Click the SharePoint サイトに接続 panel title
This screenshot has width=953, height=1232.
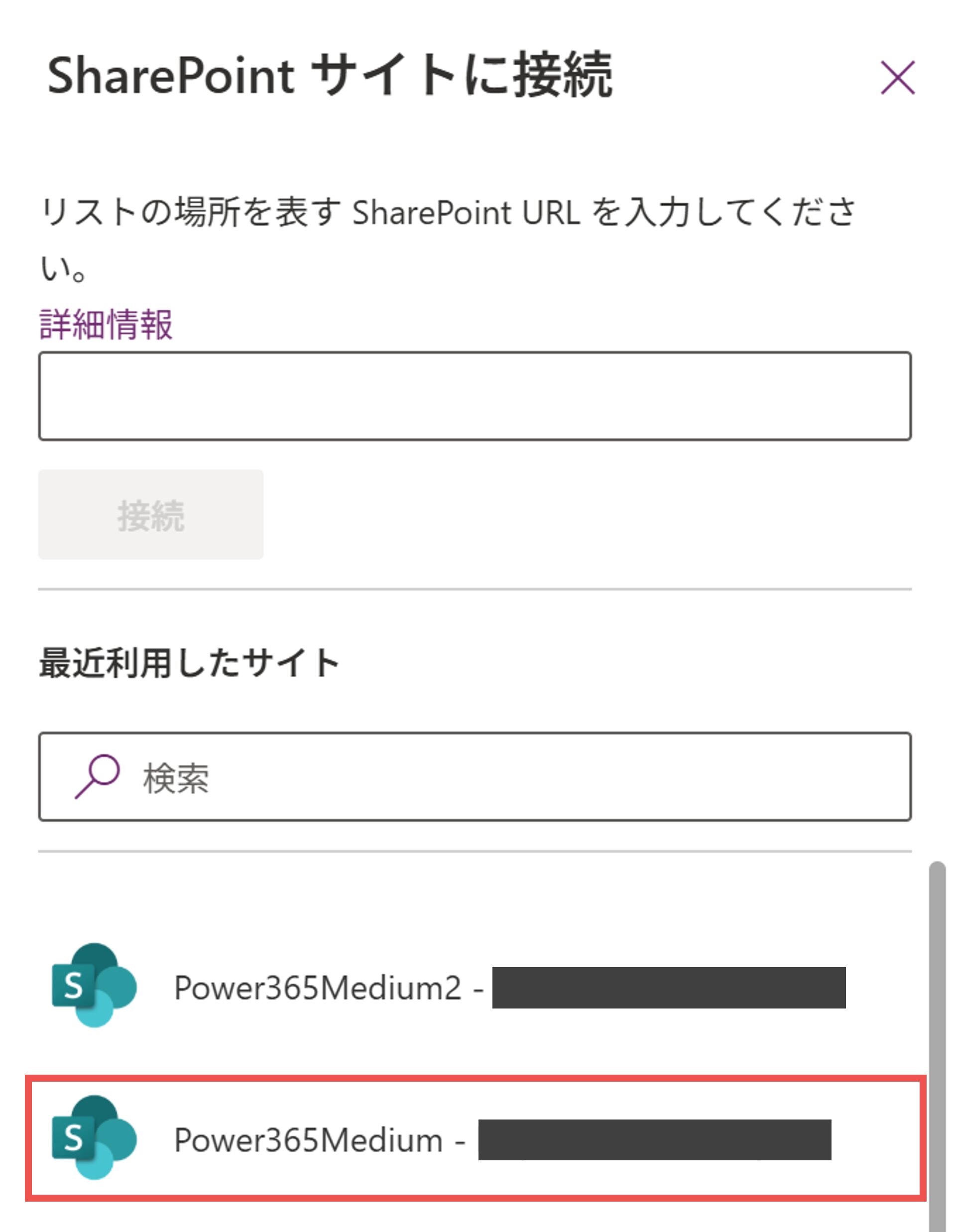[x=330, y=76]
